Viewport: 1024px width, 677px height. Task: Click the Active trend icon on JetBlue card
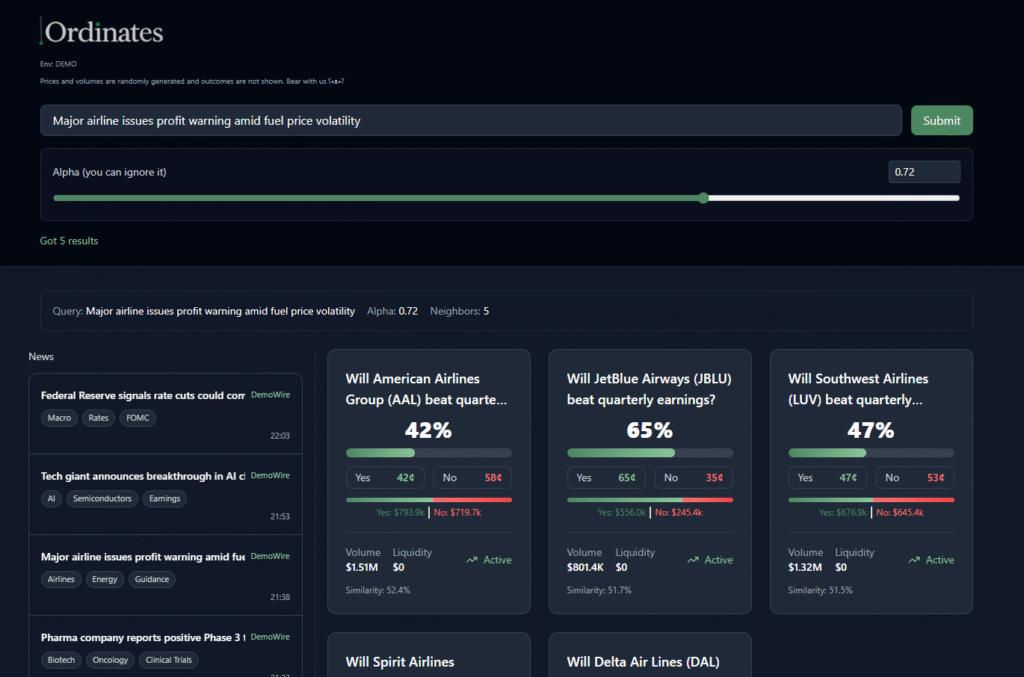(x=693, y=560)
